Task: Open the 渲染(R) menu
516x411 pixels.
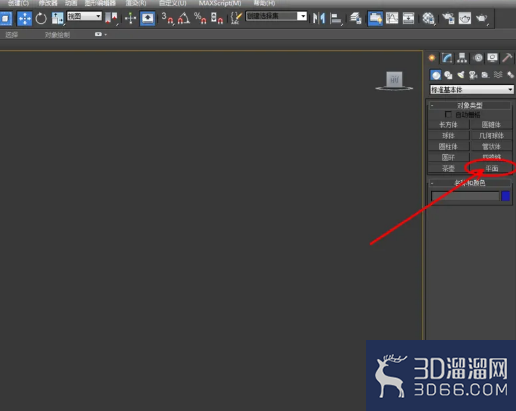Action: click(136, 3)
